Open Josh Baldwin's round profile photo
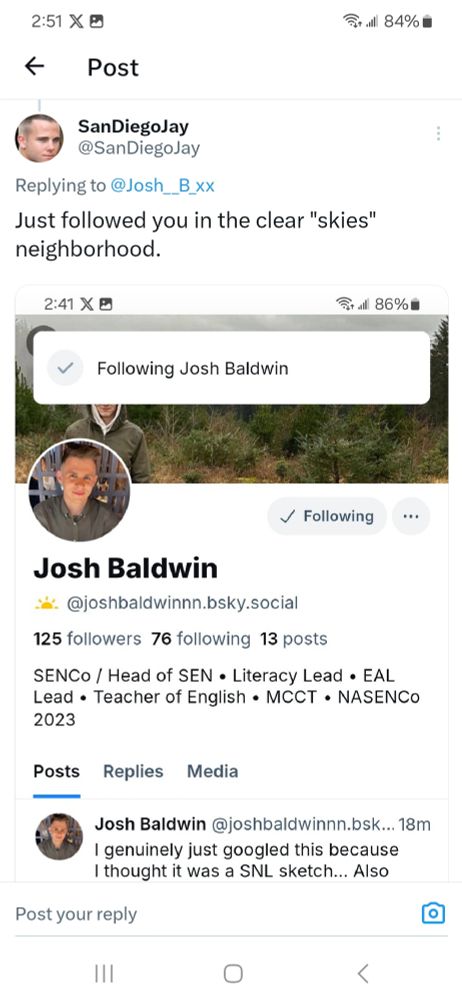This screenshot has width=462, height=1000. pos(79,490)
